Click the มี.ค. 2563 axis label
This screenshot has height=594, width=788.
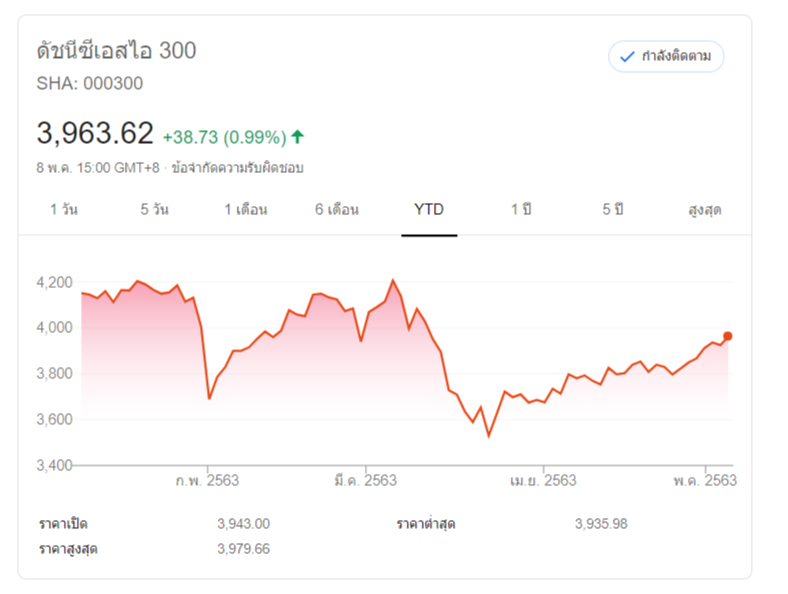tap(365, 480)
